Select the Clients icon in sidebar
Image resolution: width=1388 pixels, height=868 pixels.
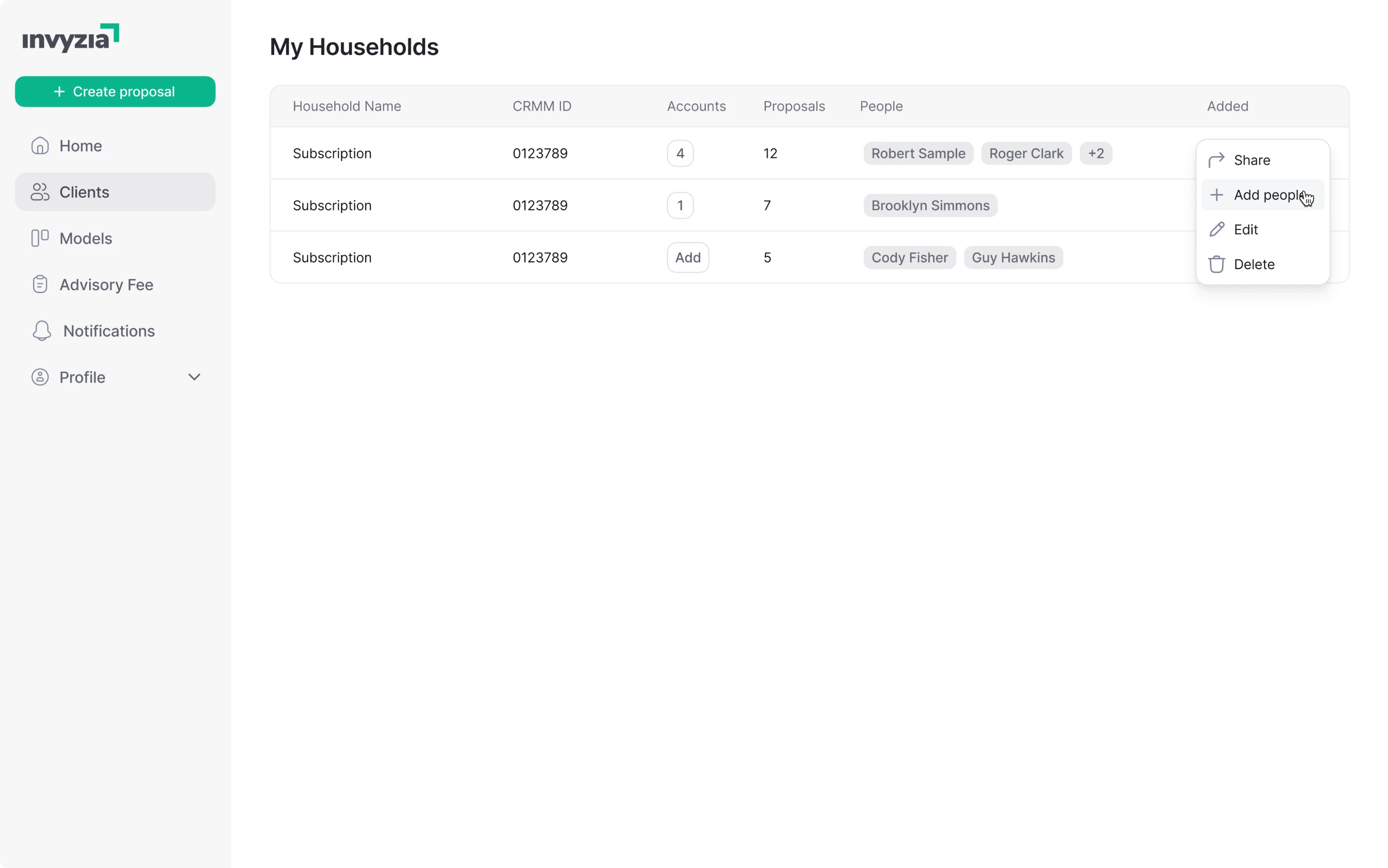[x=39, y=192]
